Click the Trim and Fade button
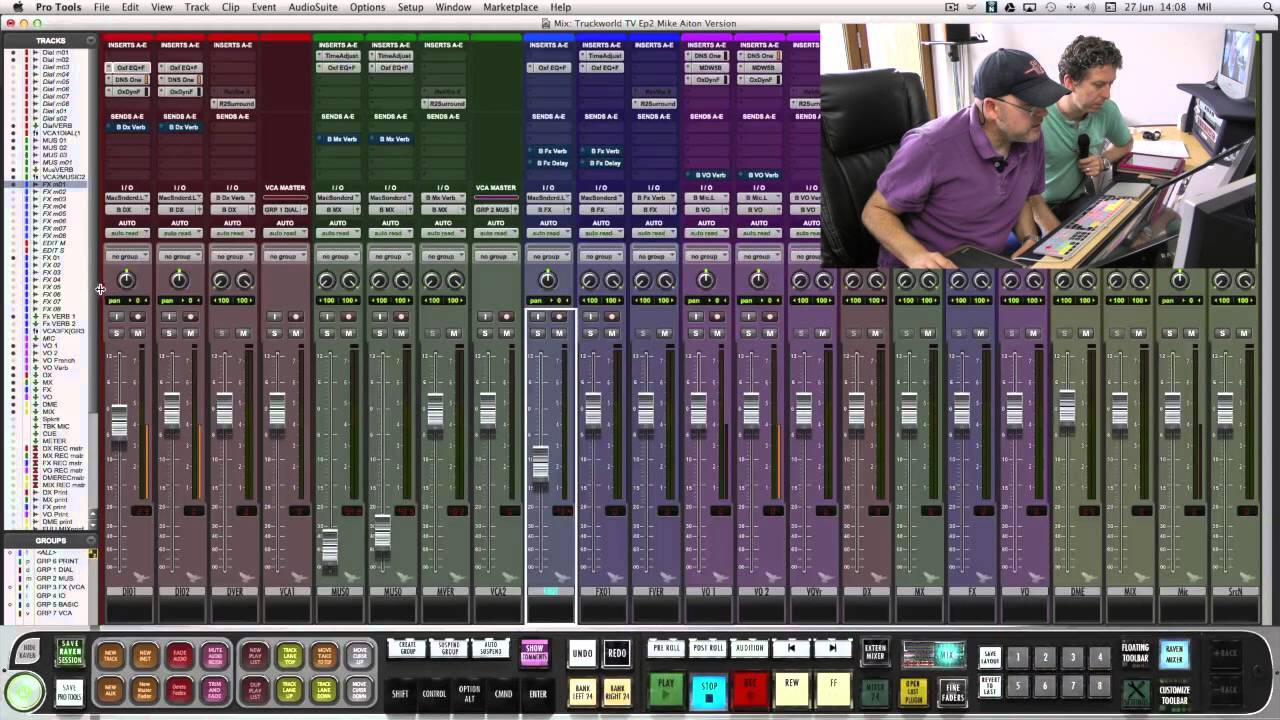 213,689
